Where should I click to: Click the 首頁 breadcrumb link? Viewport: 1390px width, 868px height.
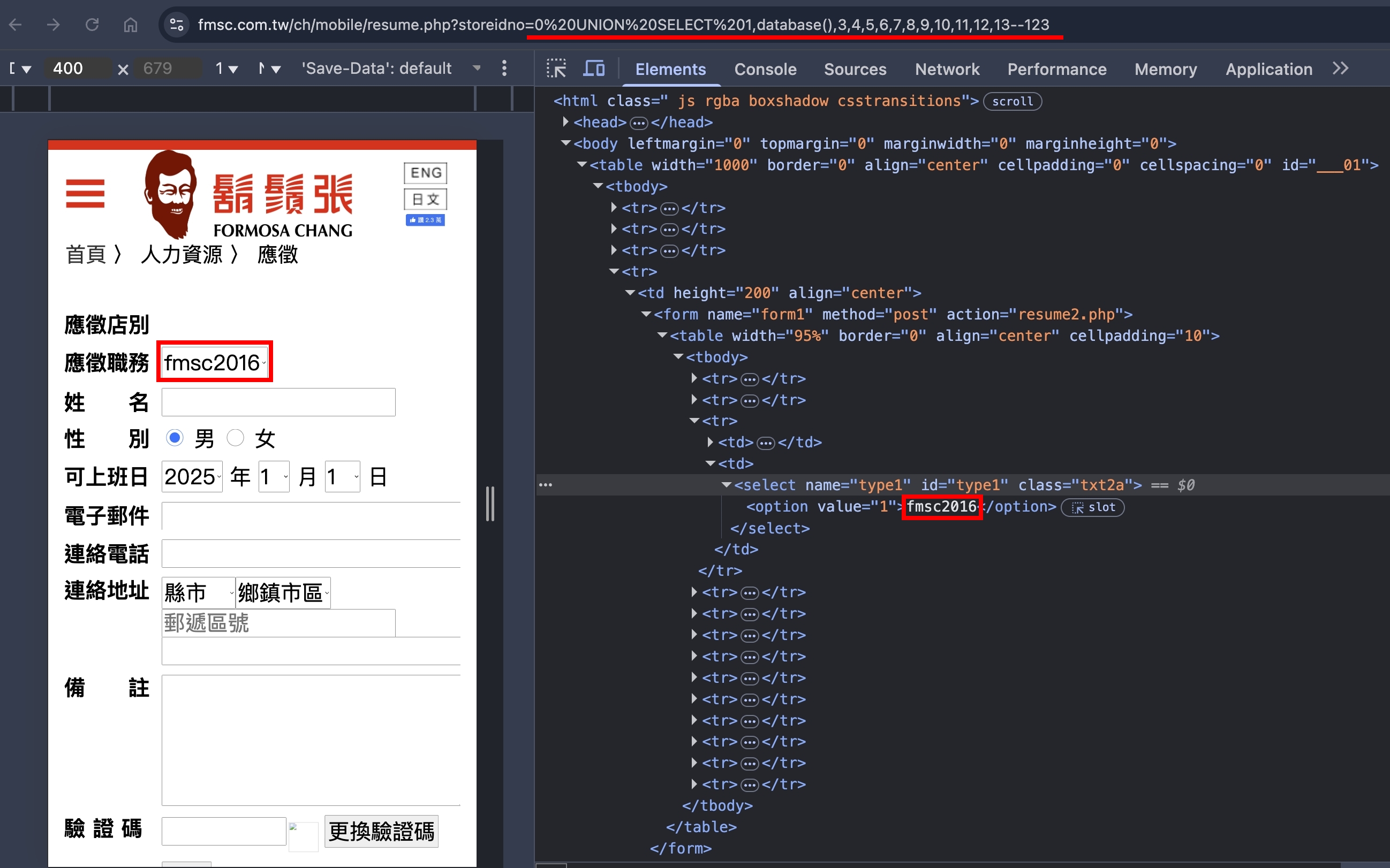(x=86, y=254)
